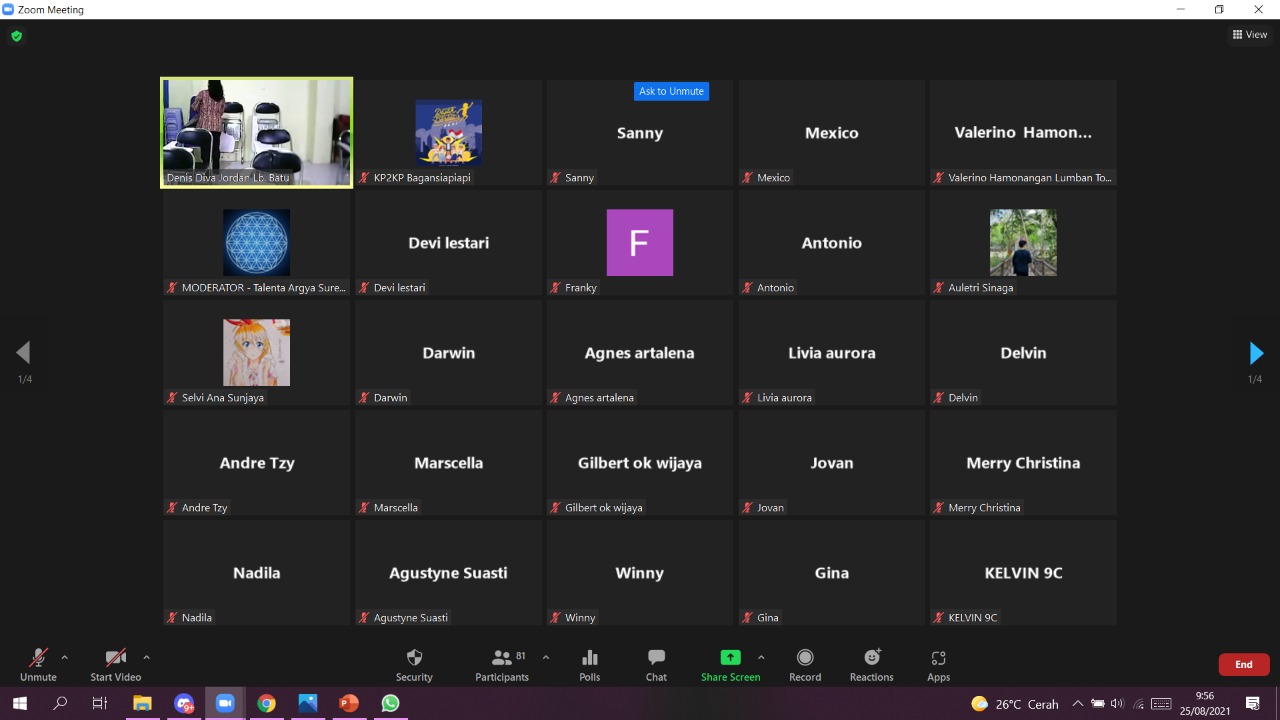Open the Chat panel
The width and height of the screenshot is (1280, 720).
coord(656,658)
